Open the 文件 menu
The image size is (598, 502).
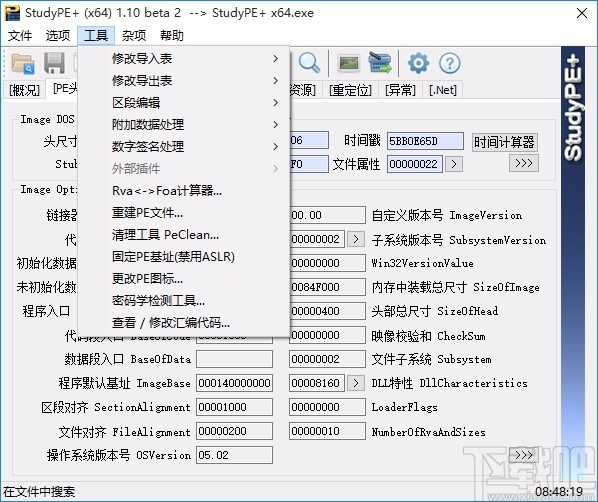pyautogui.click(x=20, y=35)
